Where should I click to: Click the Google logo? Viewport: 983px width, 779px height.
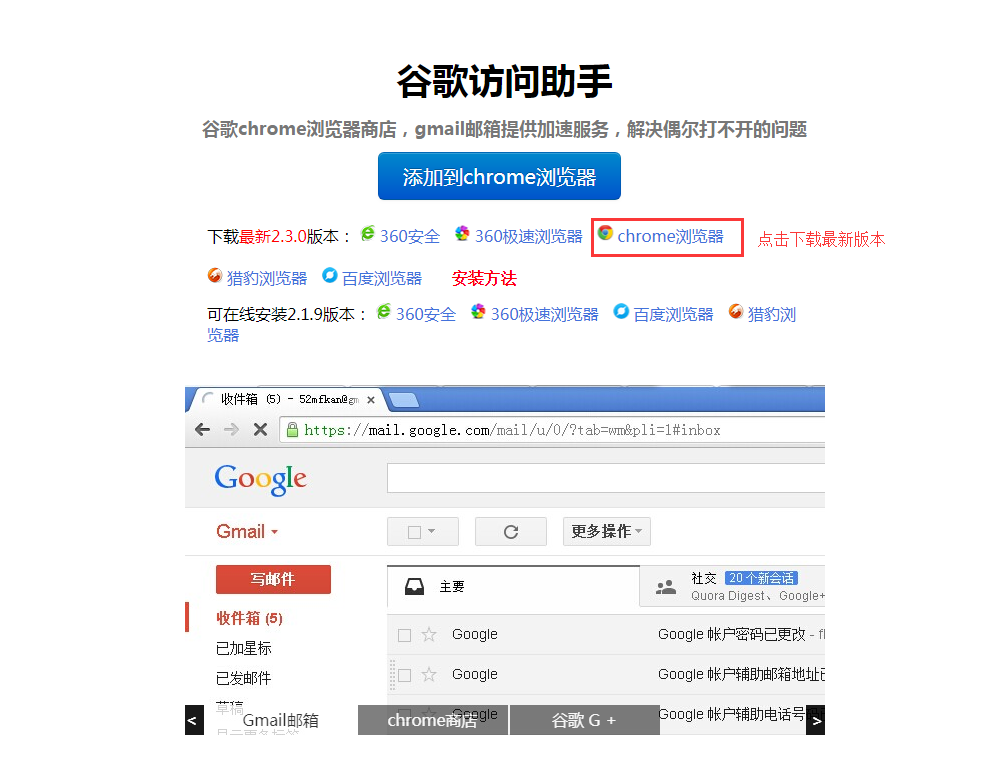[260, 479]
